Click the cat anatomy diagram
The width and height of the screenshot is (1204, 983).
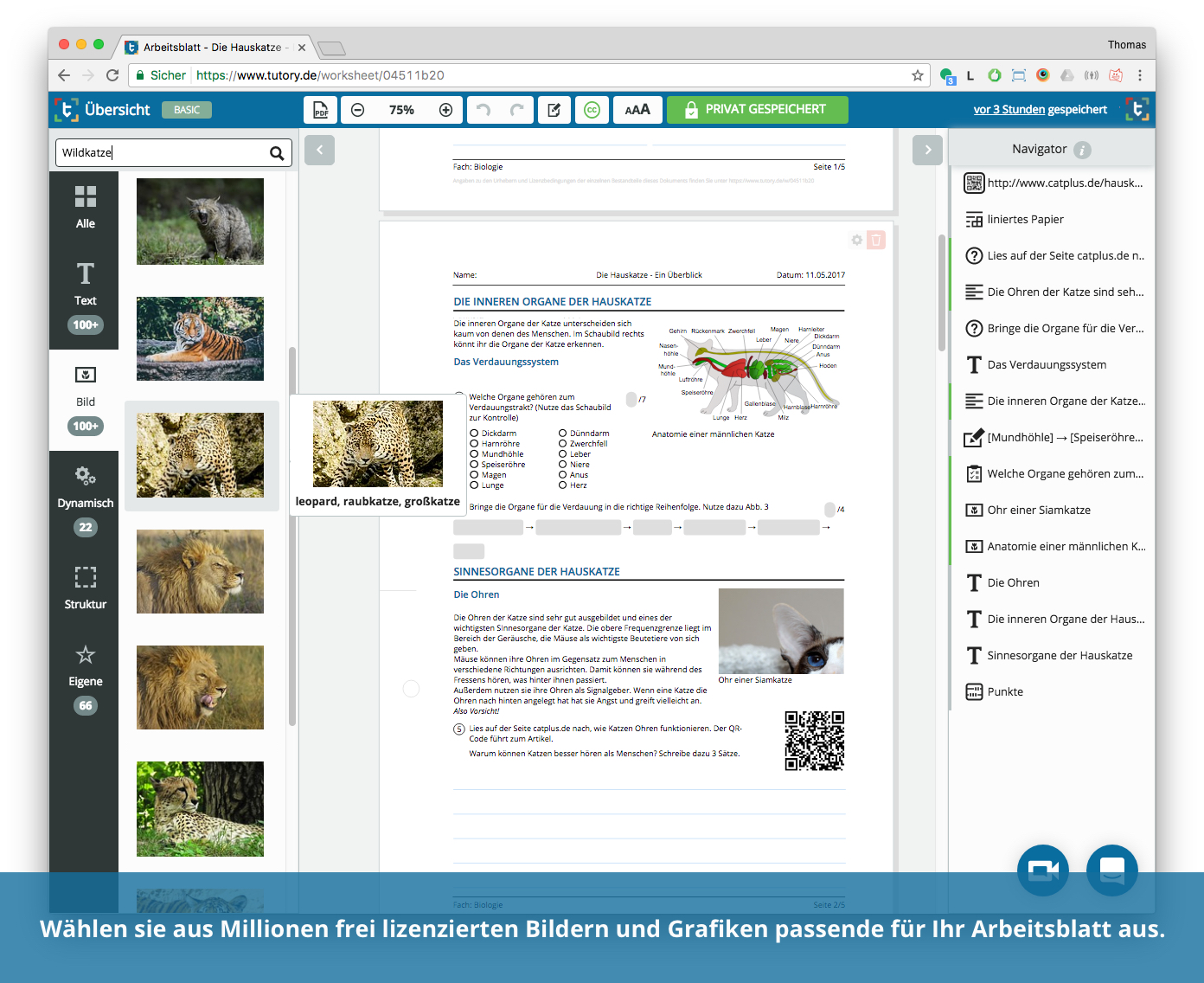pos(749,373)
